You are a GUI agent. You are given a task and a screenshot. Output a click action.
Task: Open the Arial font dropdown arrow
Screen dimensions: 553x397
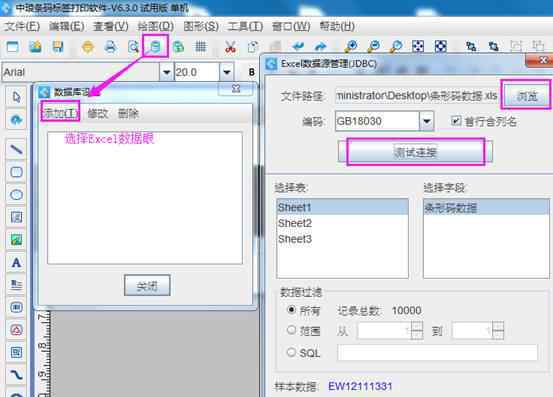tap(166, 72)
